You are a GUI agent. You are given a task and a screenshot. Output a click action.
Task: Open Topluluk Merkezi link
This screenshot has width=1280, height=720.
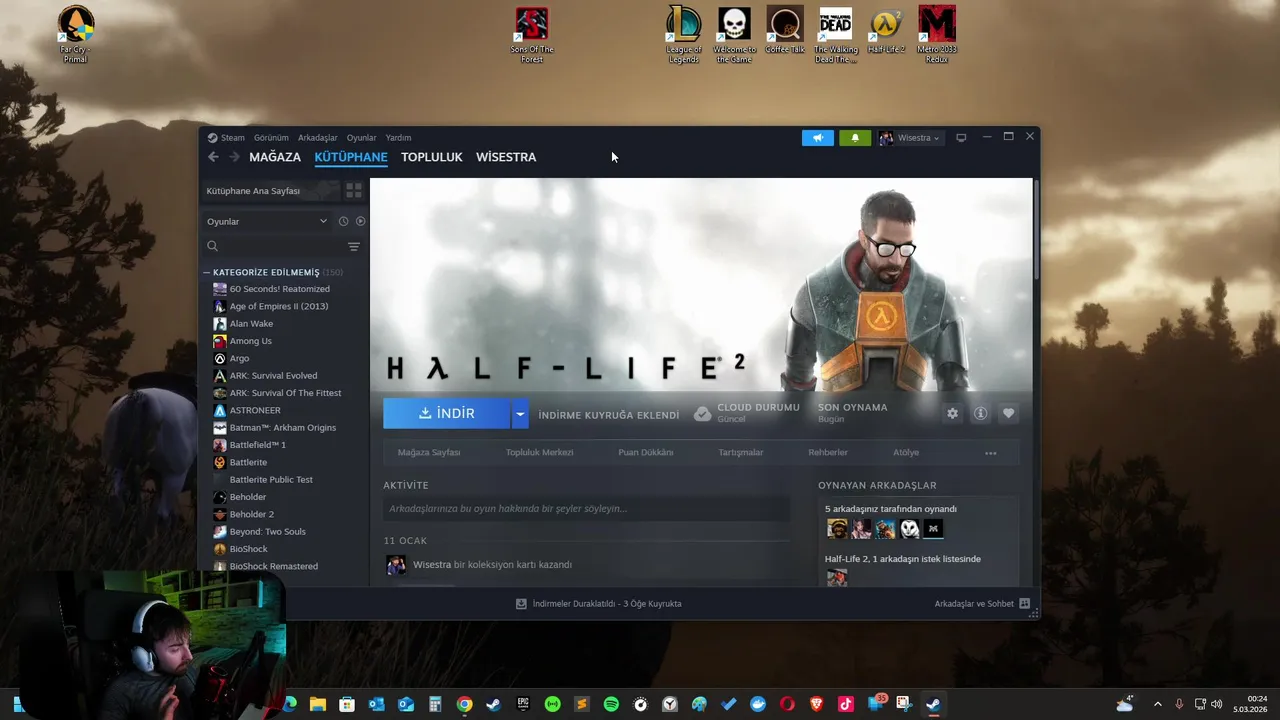(x=539, y=453)
